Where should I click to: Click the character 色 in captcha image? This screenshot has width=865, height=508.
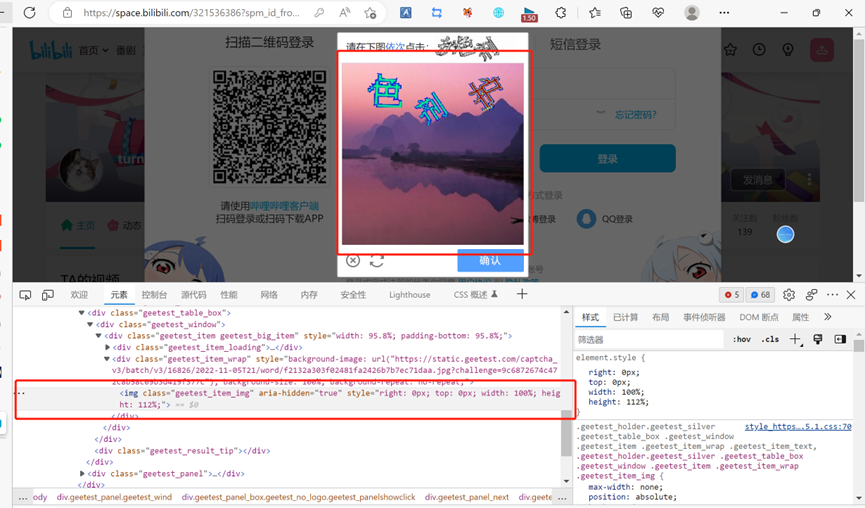pyautogui.click(x=385, y=90)
